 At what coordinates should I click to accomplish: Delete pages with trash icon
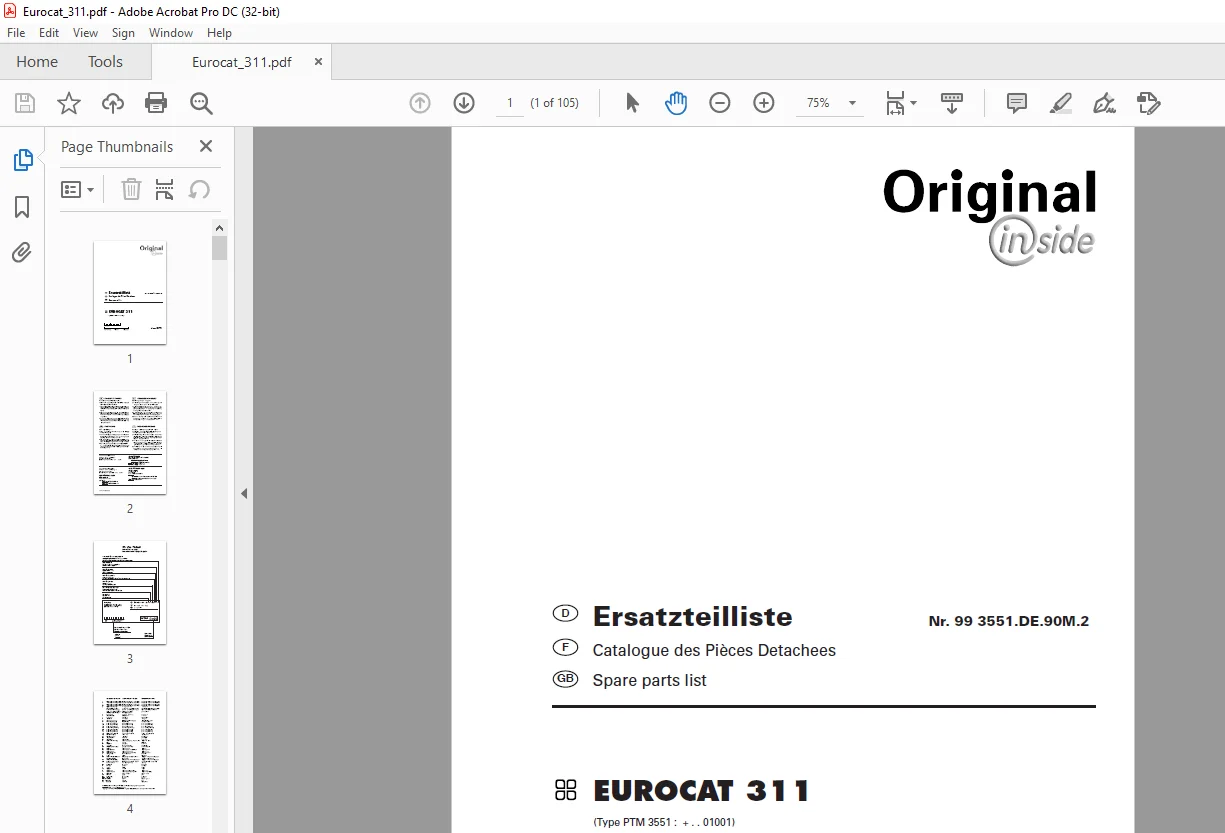pyautogui.click(x=131, y=189)
